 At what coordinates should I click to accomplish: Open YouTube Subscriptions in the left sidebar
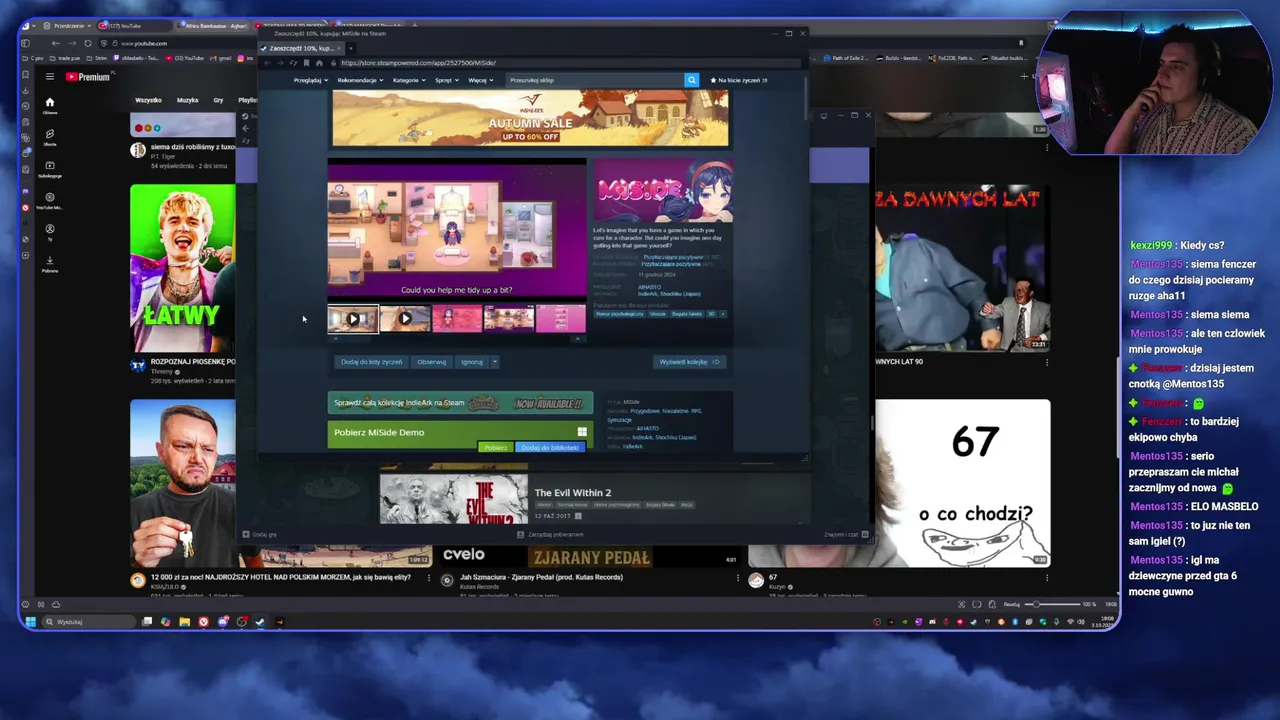[49, 168]
